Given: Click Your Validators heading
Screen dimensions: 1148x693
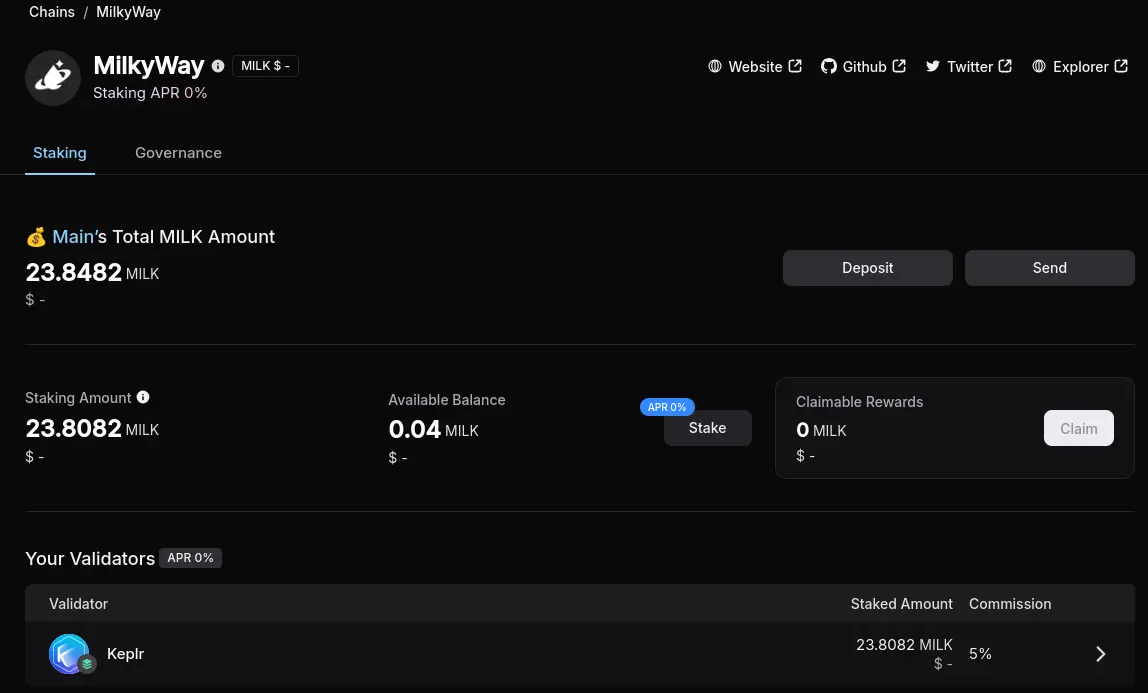Looking at the screenshot, I should pyautogui.click(x=90, y=558).
